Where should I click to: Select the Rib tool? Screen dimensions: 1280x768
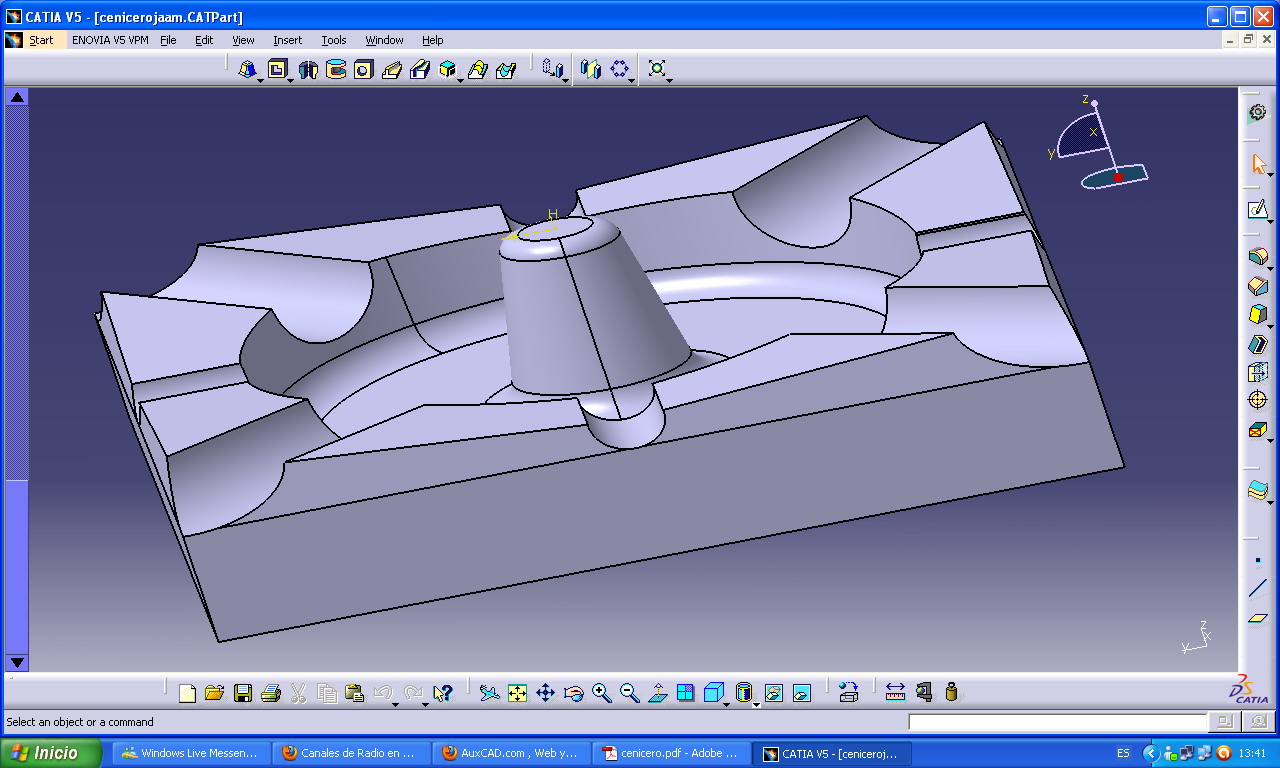[392, 69]
